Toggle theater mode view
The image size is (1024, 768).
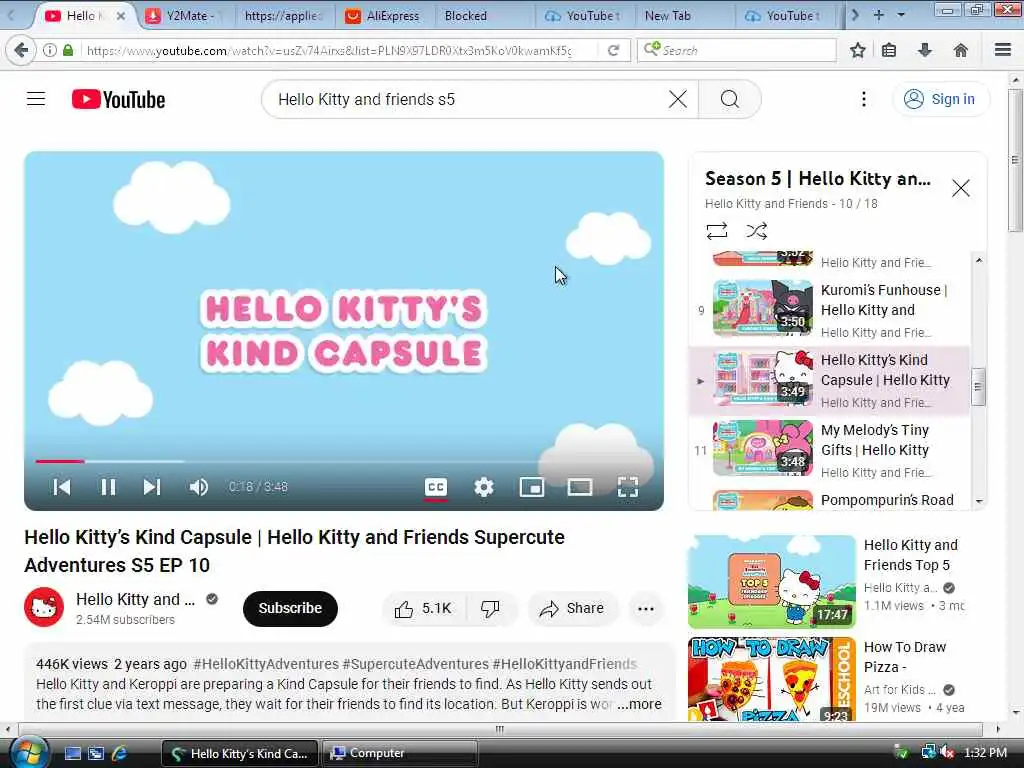pos(580,487)
